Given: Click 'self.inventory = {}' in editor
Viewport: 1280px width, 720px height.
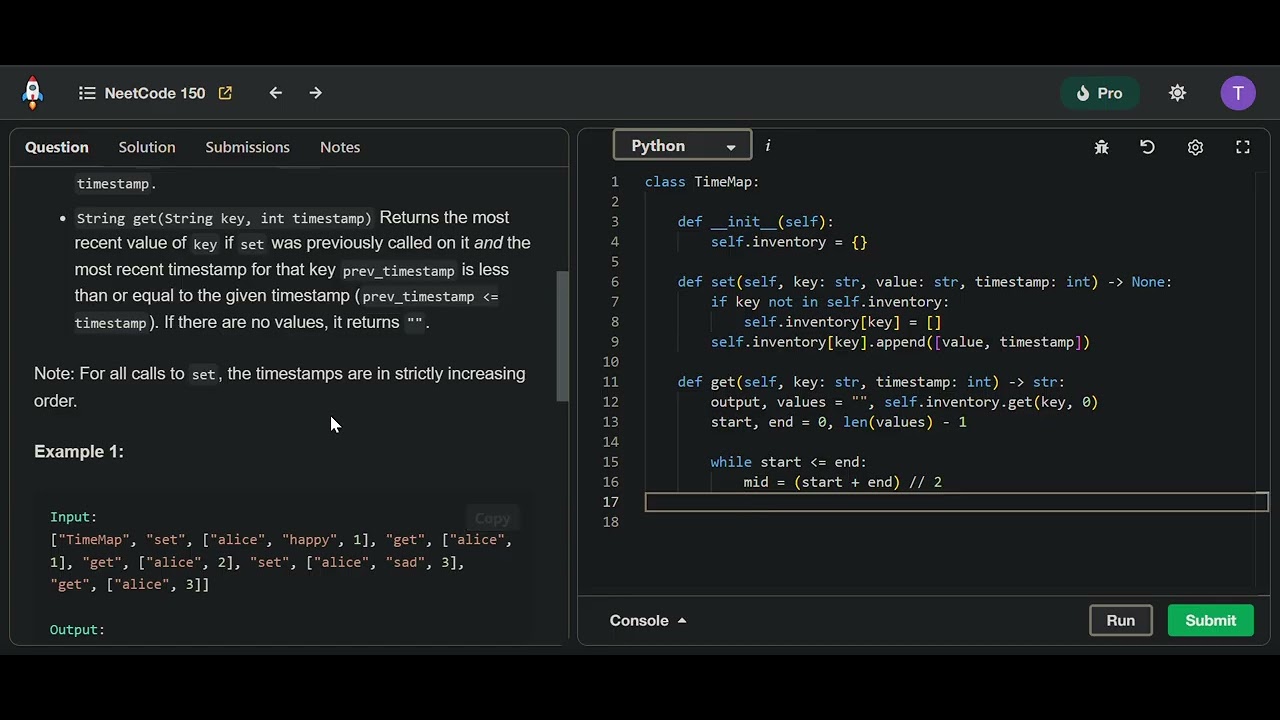Looking at the screenshot, I should tap(789, 242).
